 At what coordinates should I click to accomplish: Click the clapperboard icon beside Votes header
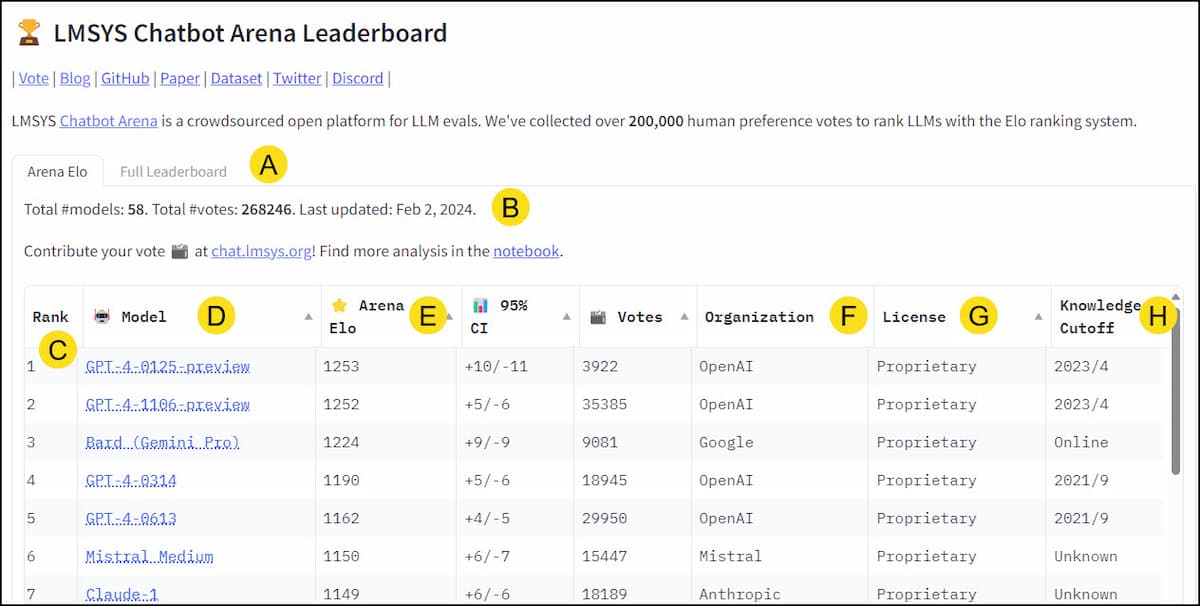(x=599, y=316)
